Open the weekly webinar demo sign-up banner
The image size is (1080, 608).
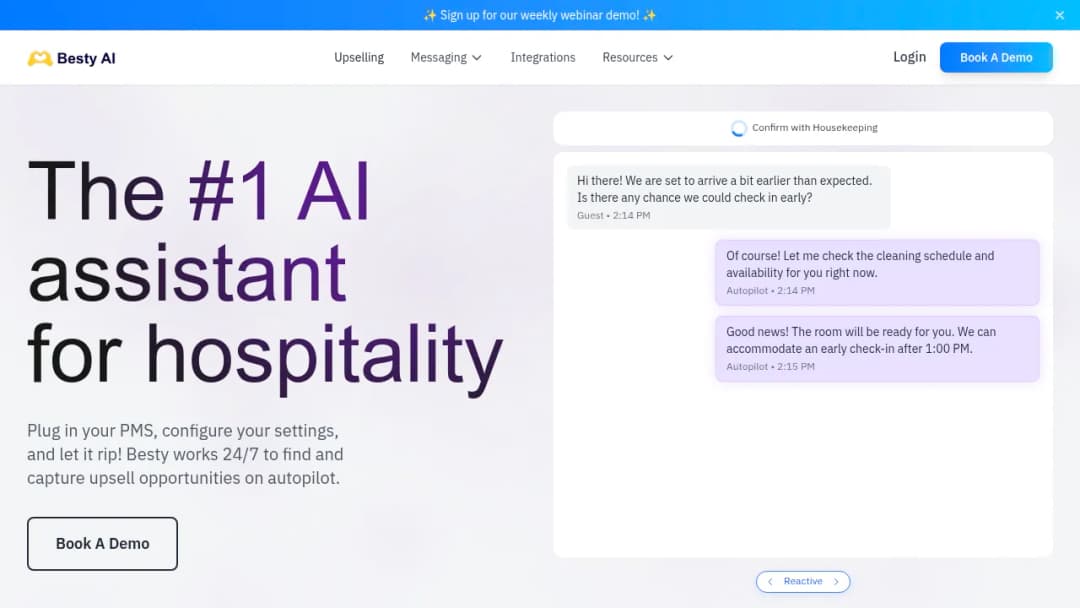(x=539, y=15)
